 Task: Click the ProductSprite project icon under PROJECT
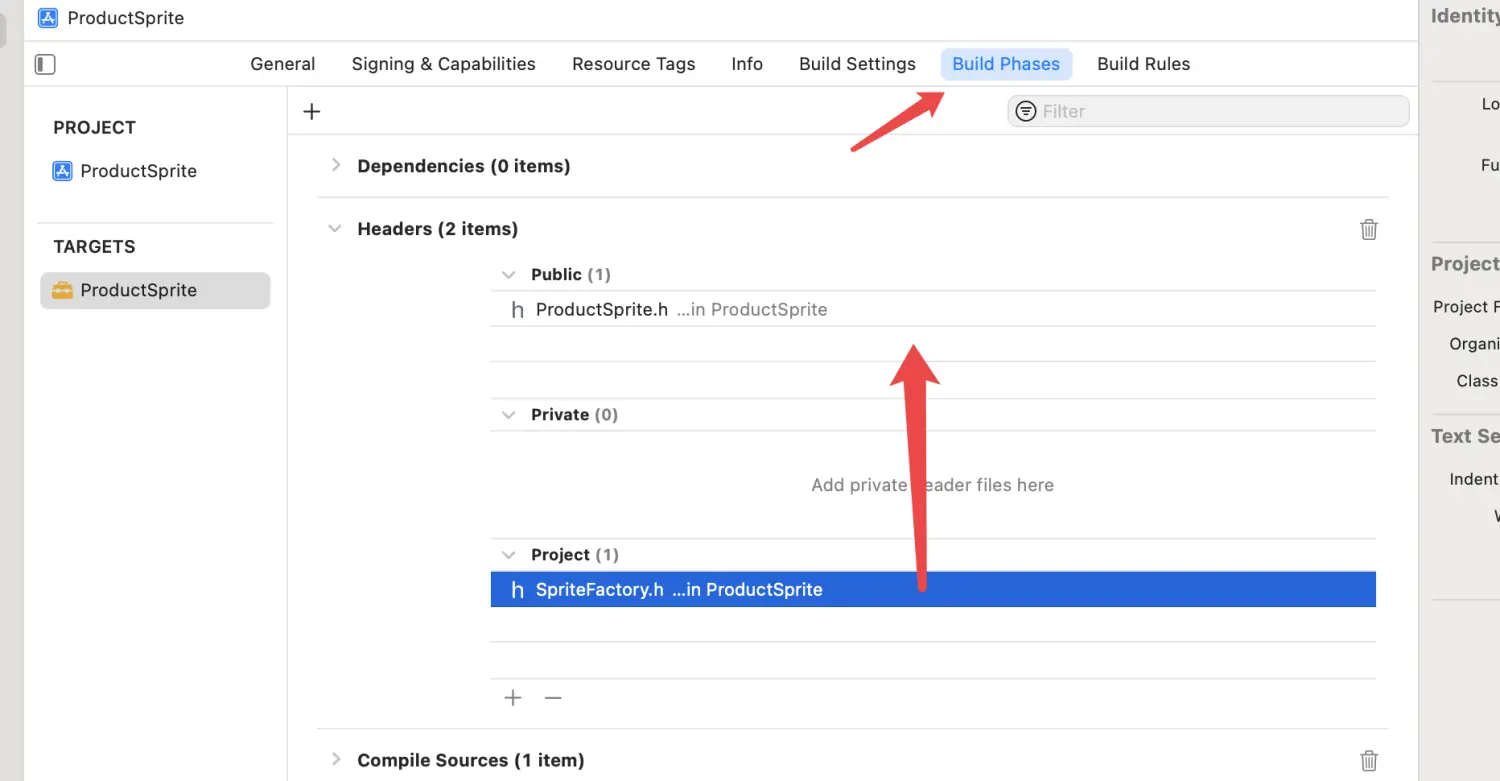(62, 171)
